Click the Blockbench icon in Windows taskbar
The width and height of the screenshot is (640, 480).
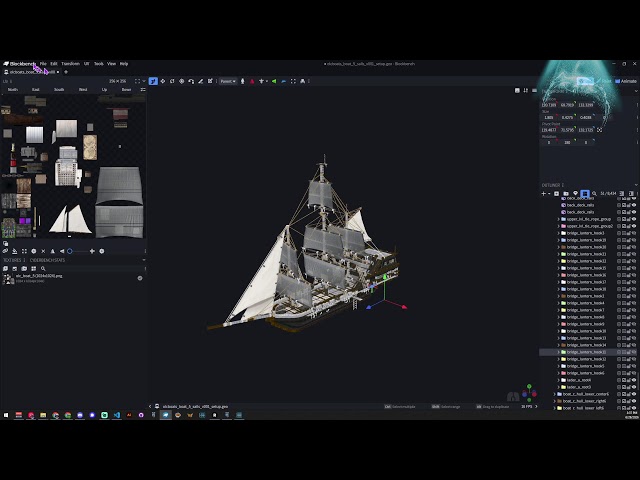point(166,415)
